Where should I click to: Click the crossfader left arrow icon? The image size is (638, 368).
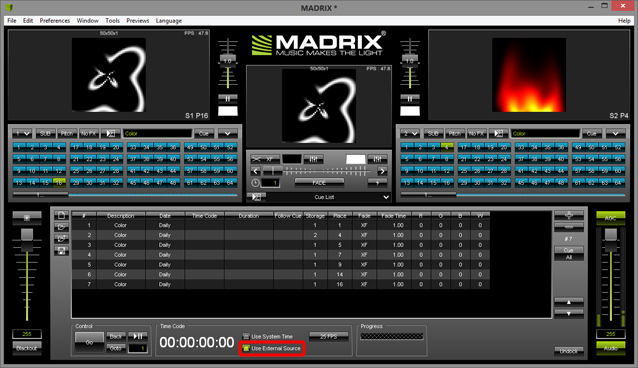pyautogui.click(x=255, y=171)
